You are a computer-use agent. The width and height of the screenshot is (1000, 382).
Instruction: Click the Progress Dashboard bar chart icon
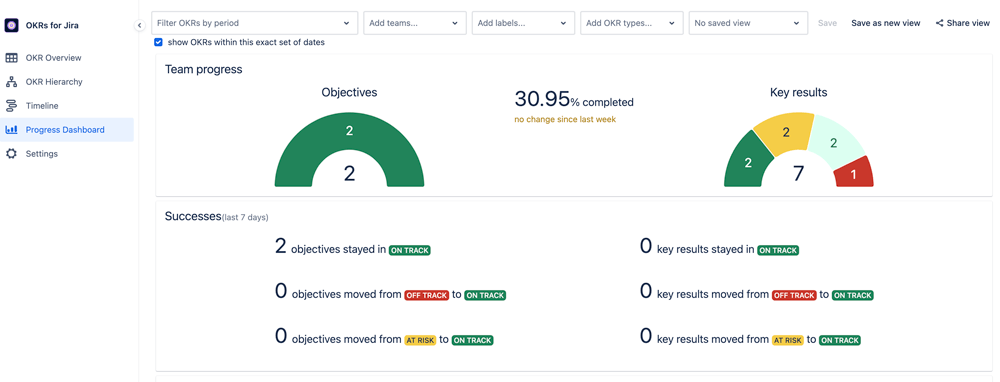click(11, 129)
